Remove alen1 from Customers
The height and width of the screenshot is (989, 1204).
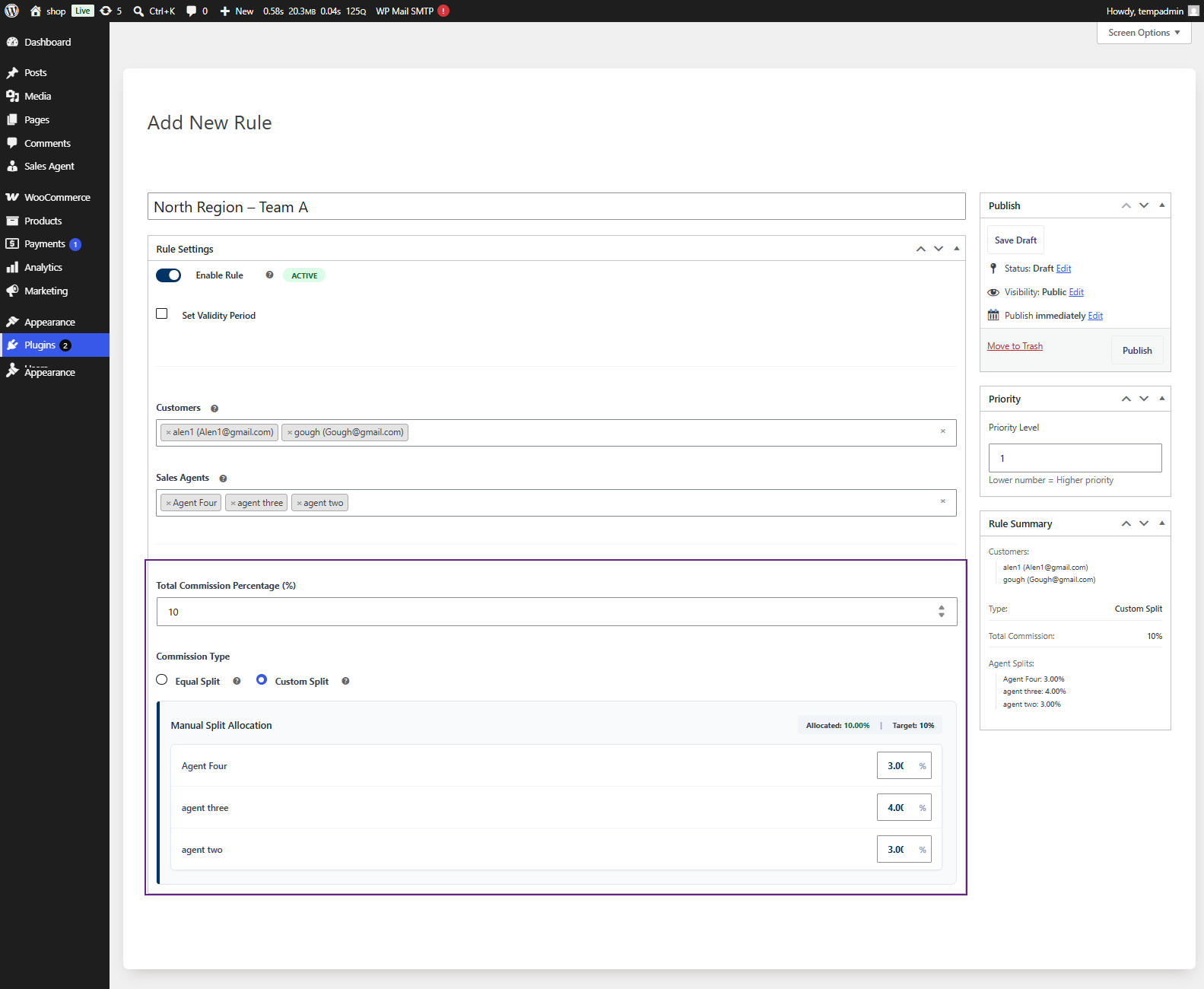(168, 433)
